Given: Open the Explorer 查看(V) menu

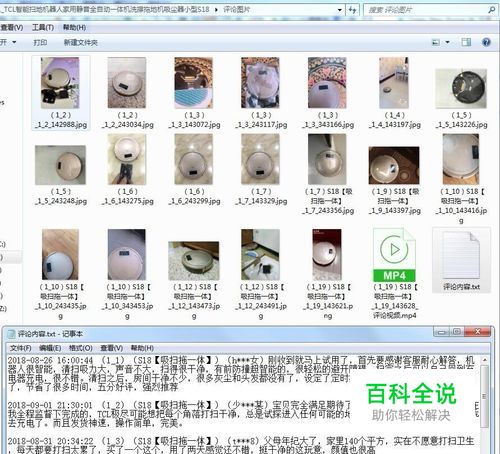Looking at the screenshot, I should (11, 27).
